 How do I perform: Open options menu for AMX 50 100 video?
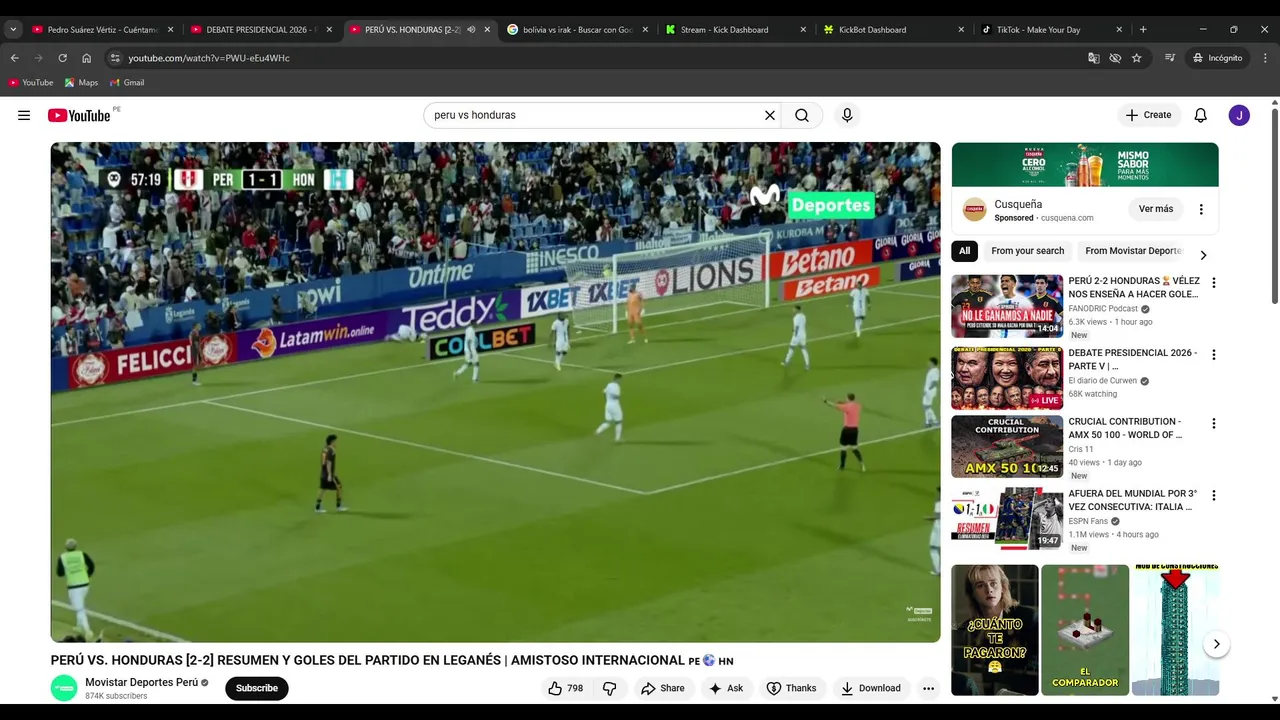[x=1214, y=424]
